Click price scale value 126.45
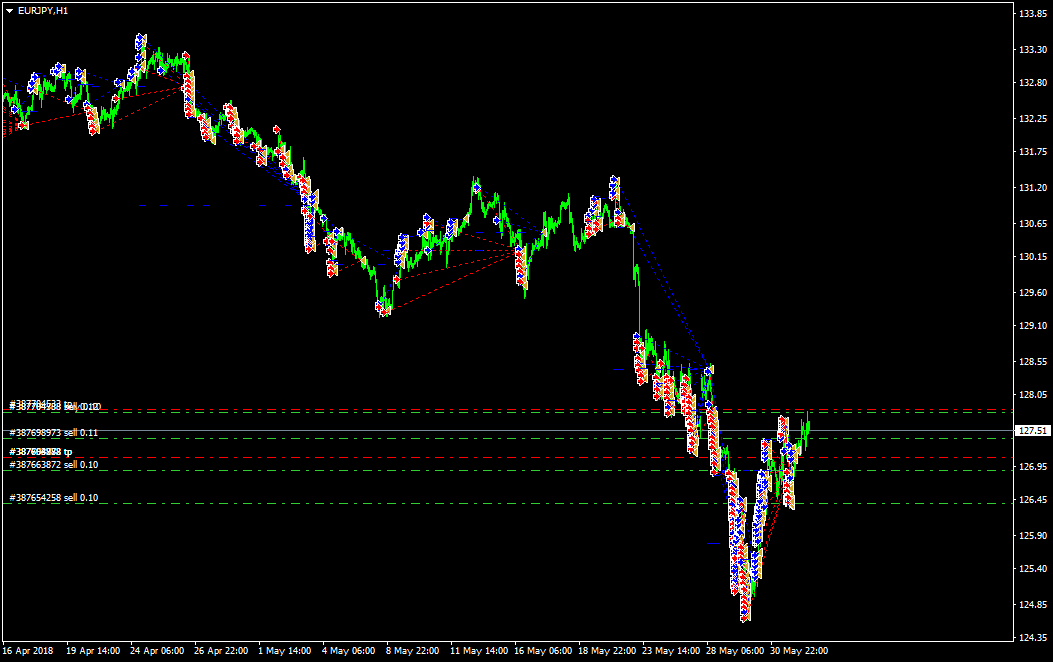The width and height of the screenshot is (1053, 662). click(x=1033, y=500)
